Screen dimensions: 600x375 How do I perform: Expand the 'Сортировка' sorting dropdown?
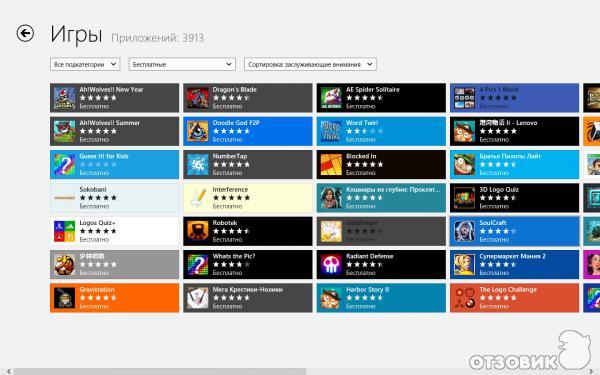click(310, 64)
